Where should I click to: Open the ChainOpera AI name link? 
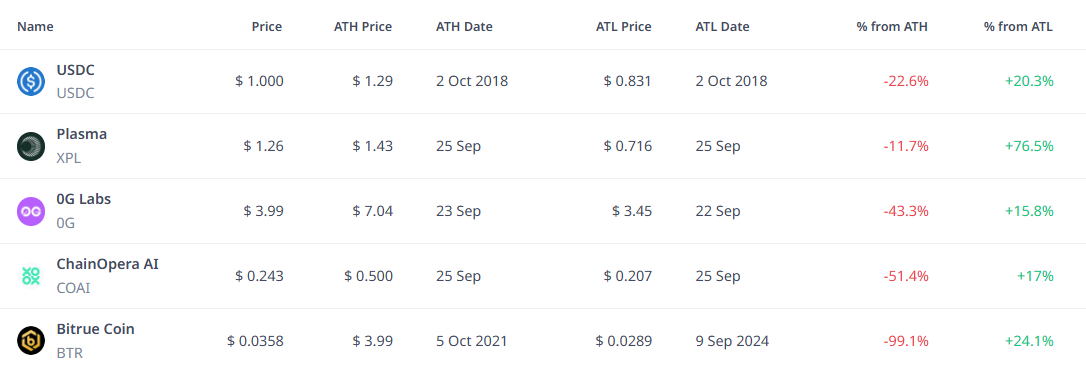(x=107, y=264)
